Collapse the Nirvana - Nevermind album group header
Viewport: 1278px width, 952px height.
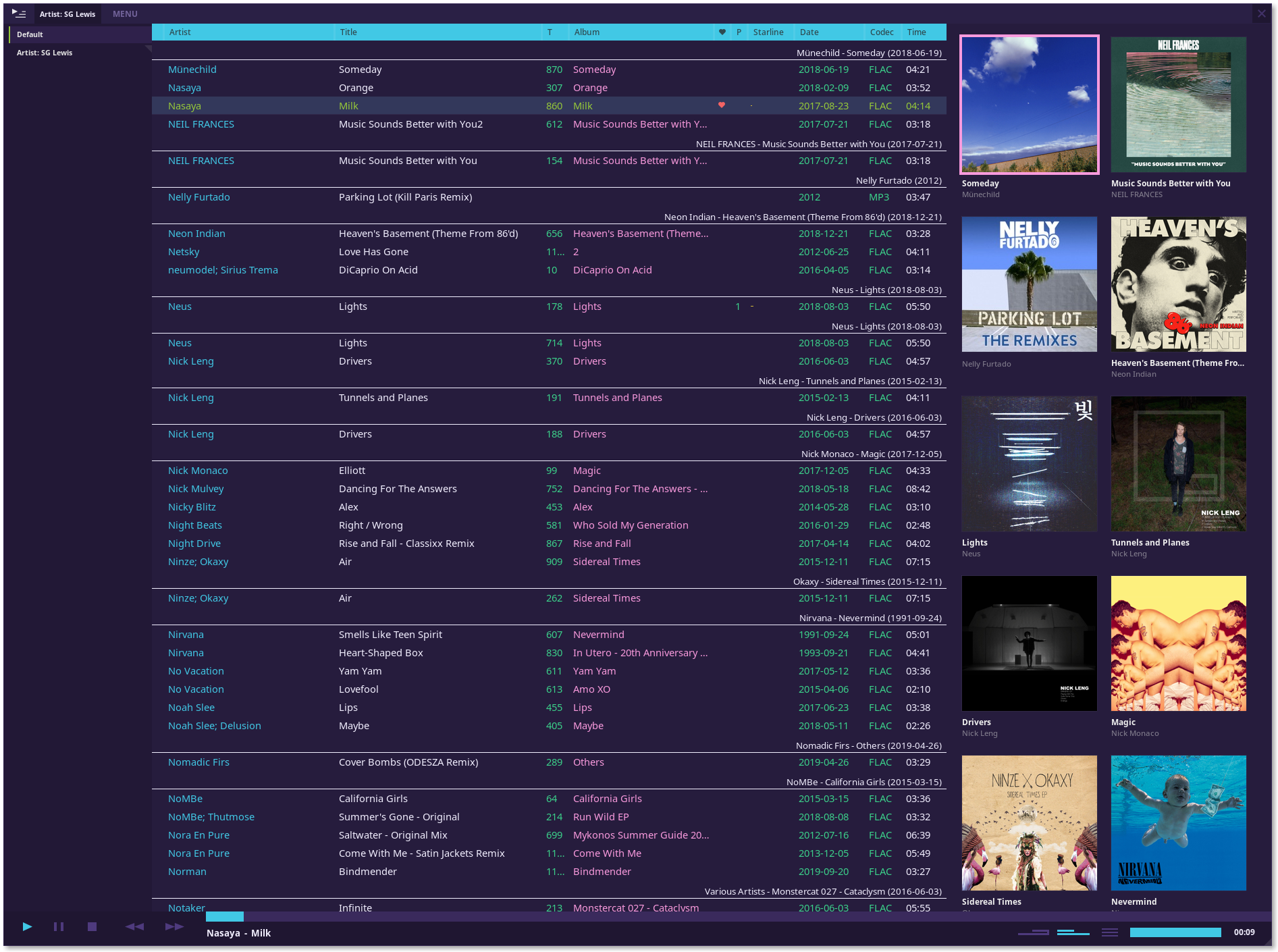[870, 617]
